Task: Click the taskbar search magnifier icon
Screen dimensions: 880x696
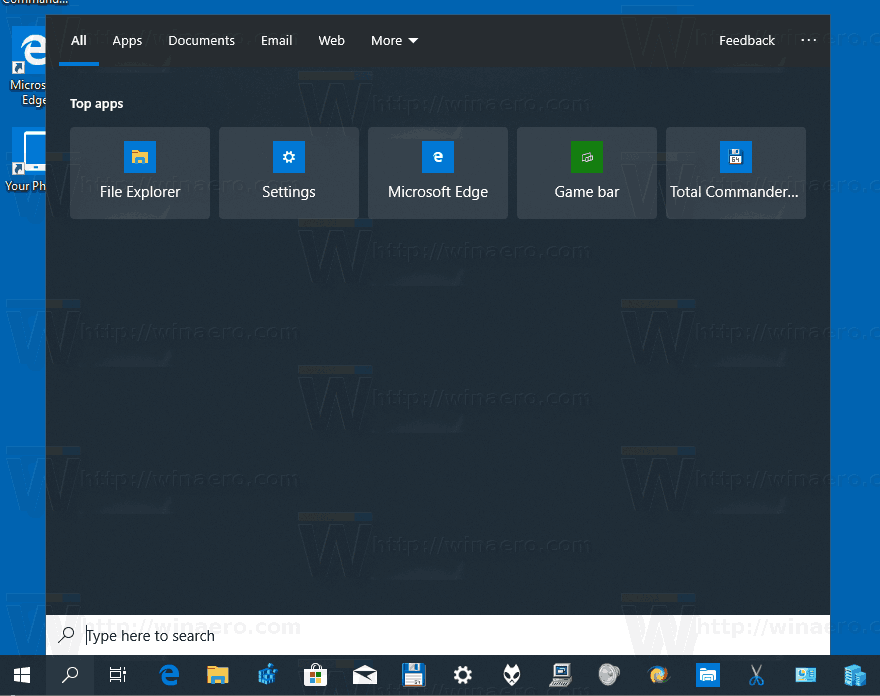Action: [x=70, y=675]
